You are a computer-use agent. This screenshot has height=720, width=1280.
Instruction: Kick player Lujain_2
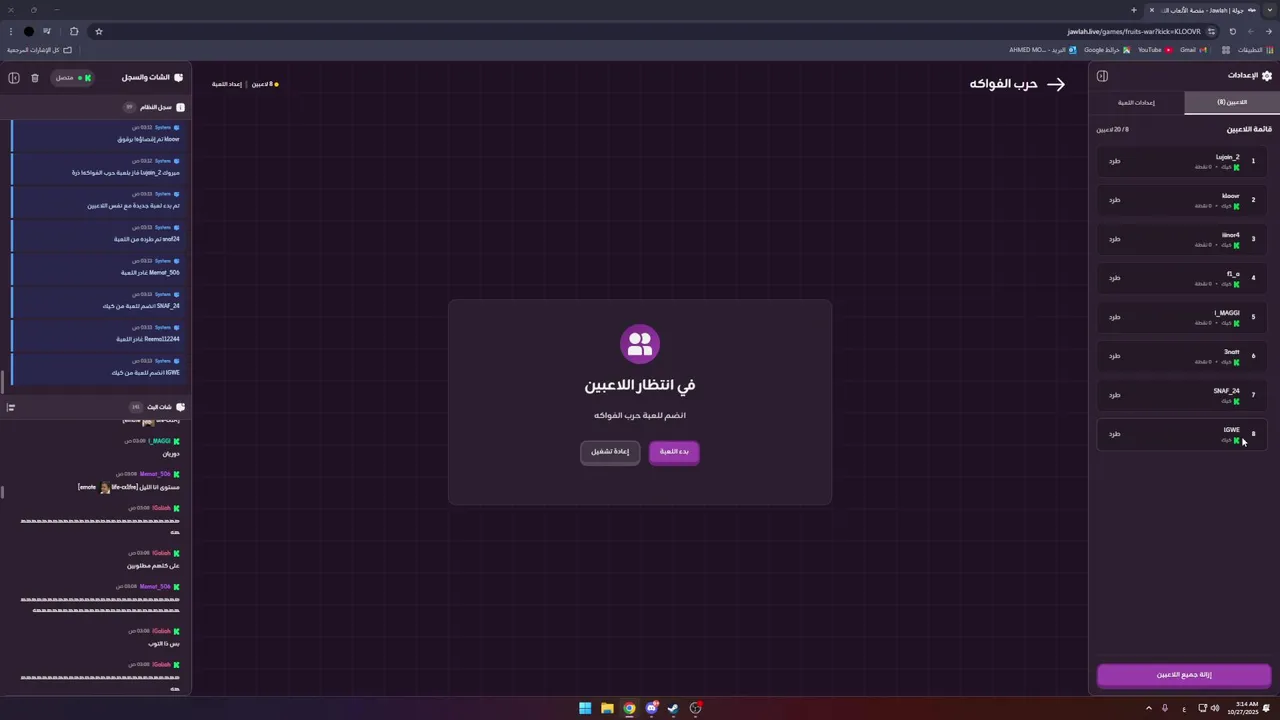(1114, 161)
